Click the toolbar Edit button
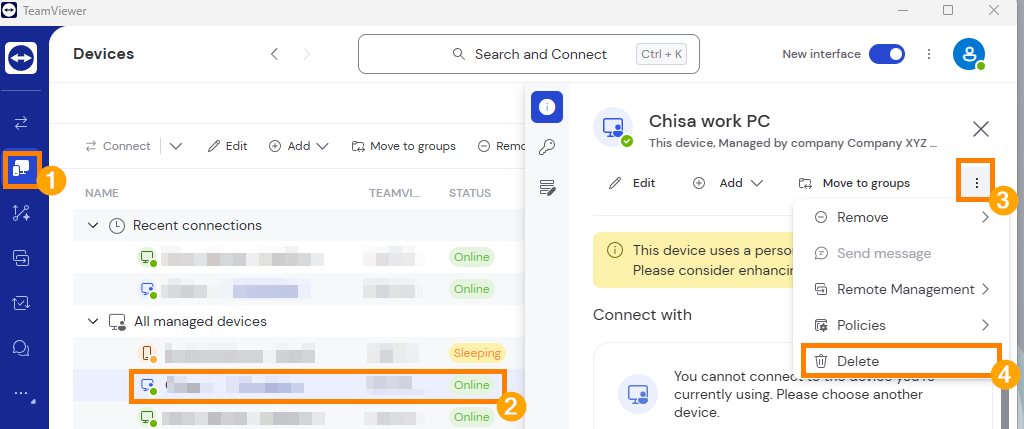This screenshot has width=1024, height=429. (227, 146)
